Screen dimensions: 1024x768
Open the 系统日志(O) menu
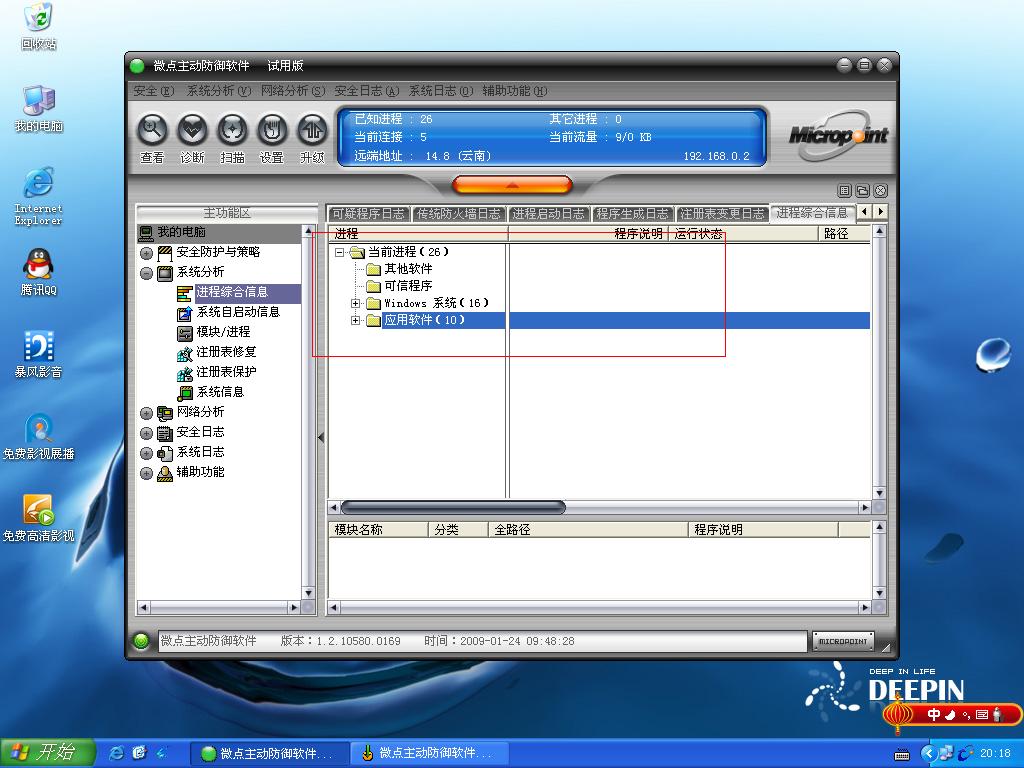[441, 91]
